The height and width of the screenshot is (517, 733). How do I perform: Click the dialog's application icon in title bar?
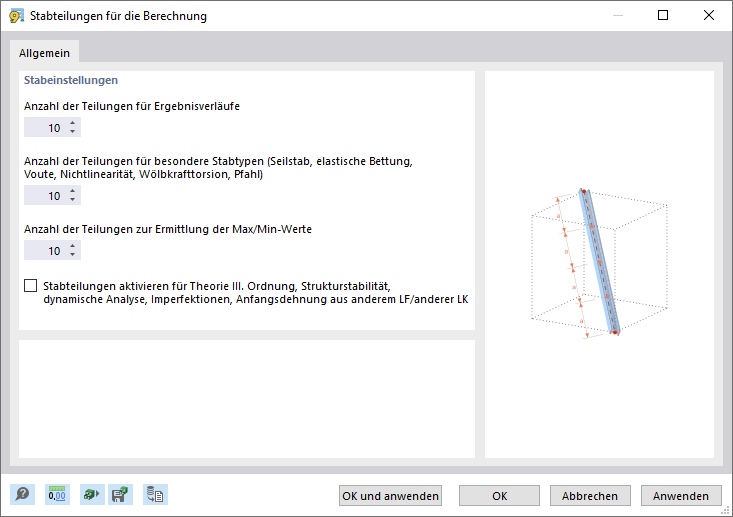click(16, 16)
